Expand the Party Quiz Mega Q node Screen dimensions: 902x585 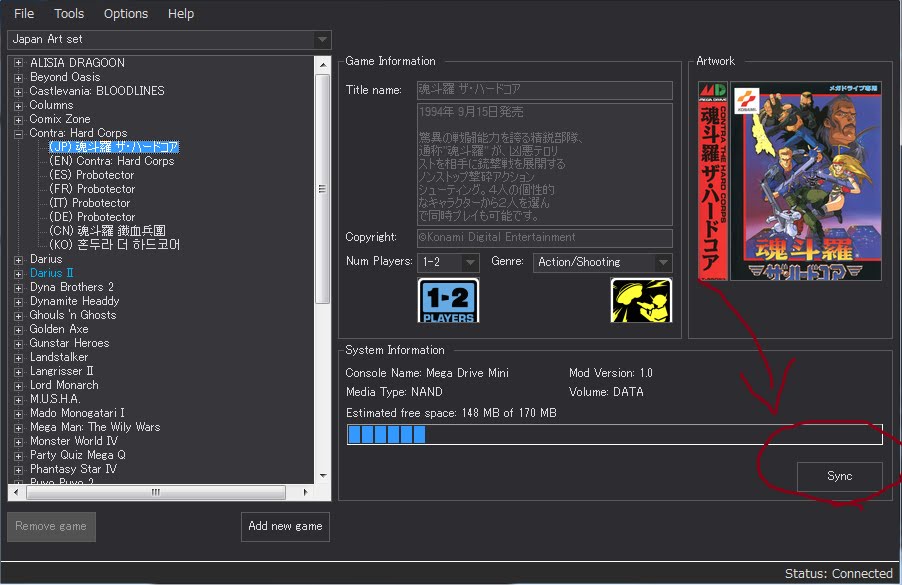pos(18,456)
